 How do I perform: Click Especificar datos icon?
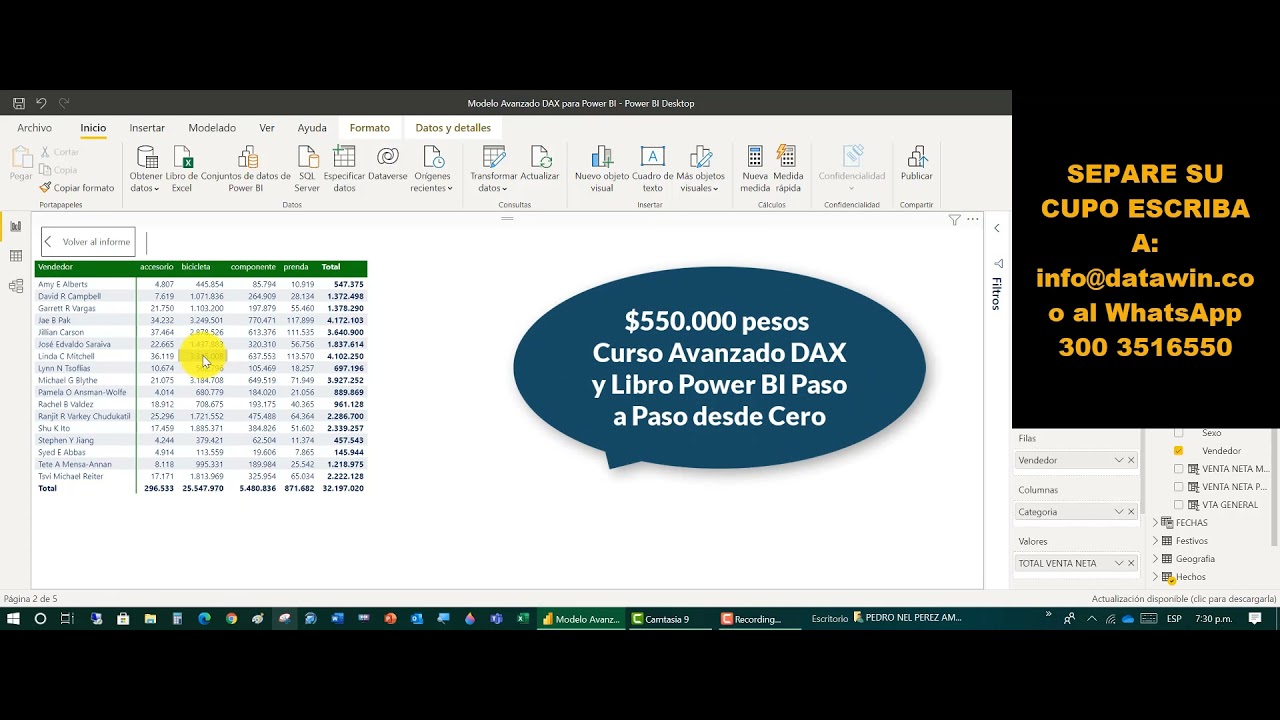(x=344, y=157)
